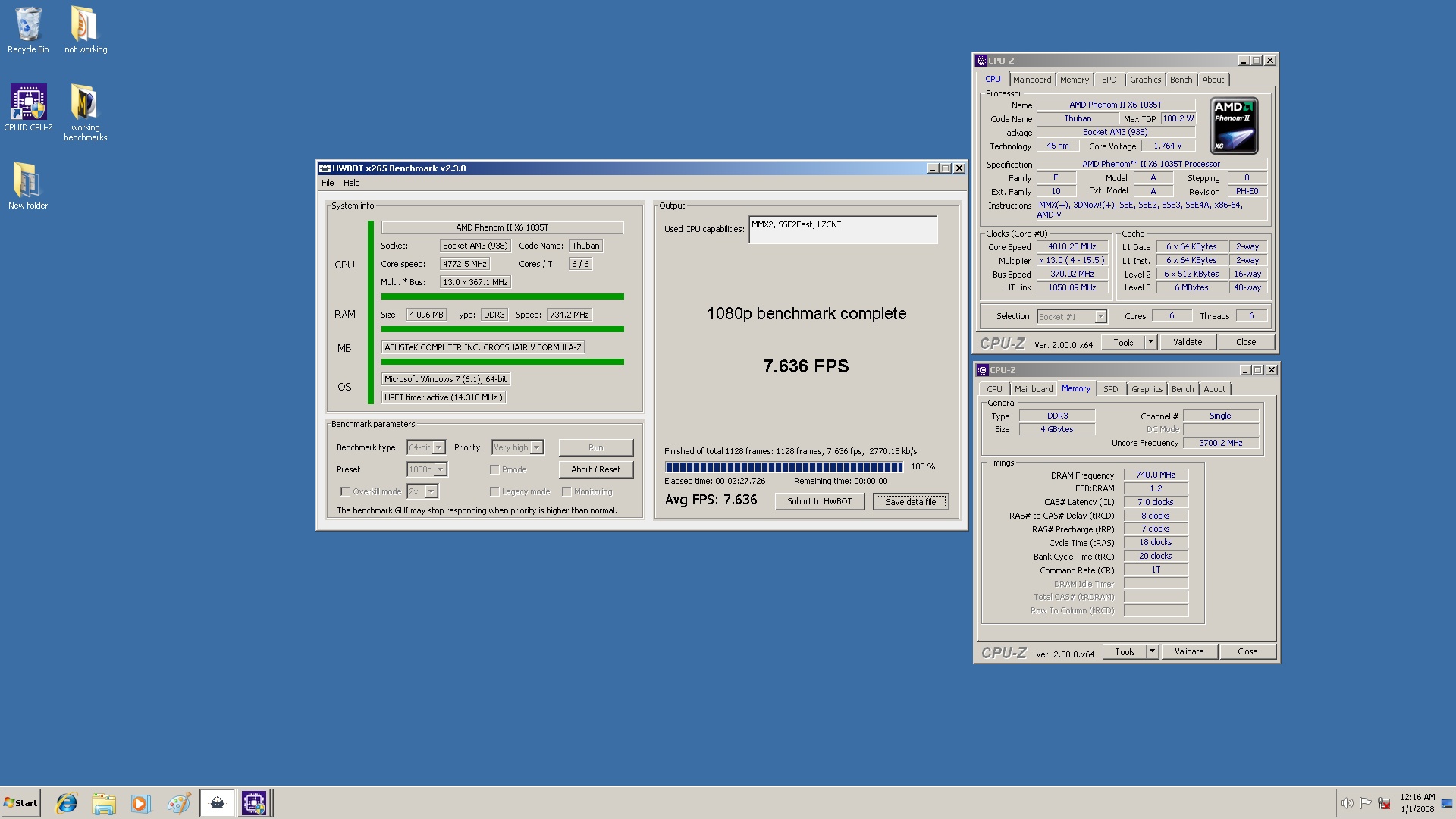Click Submit to HWBOT button
Screen dimensions: 1456x819
[x=820, y=501]
